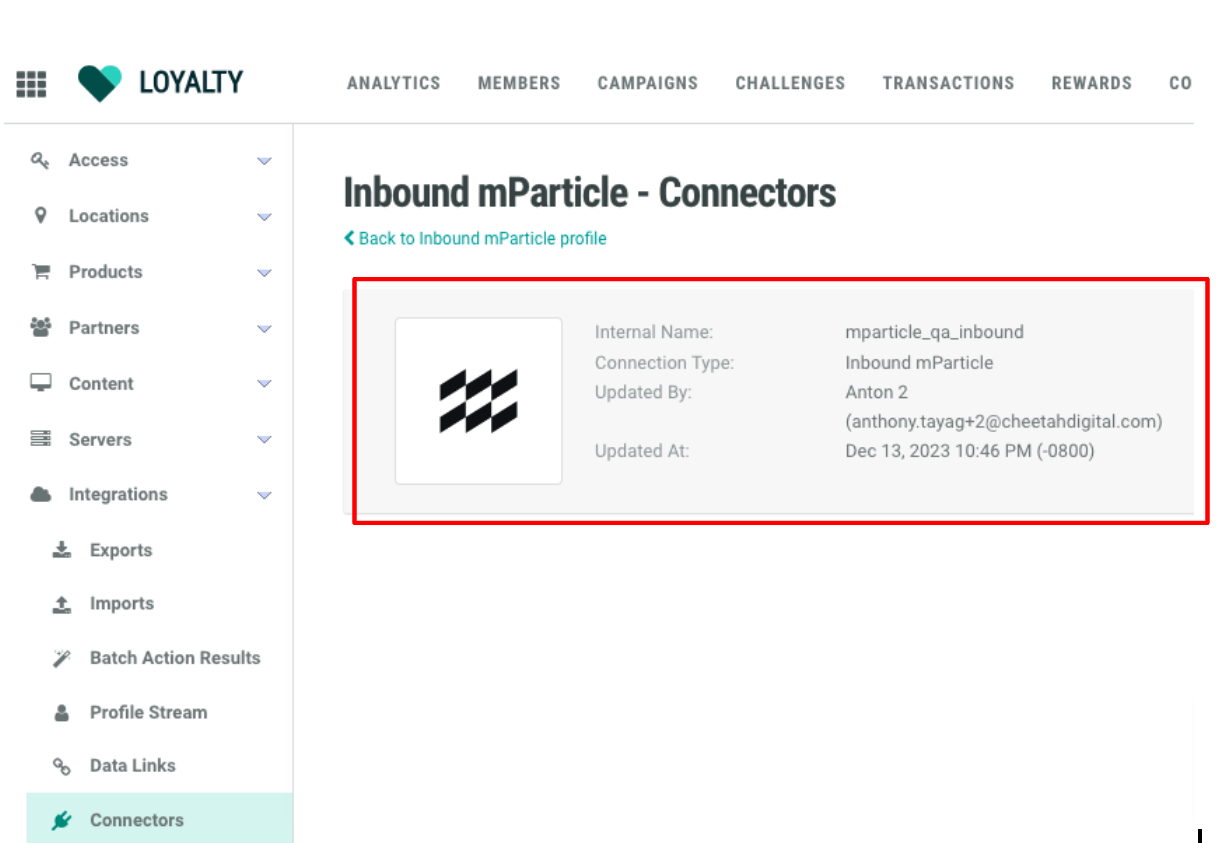The width and height of the screenshot is (1225, 843).
Task: Click the Loyalty heart logo
Action: click(x=100, y=83)
